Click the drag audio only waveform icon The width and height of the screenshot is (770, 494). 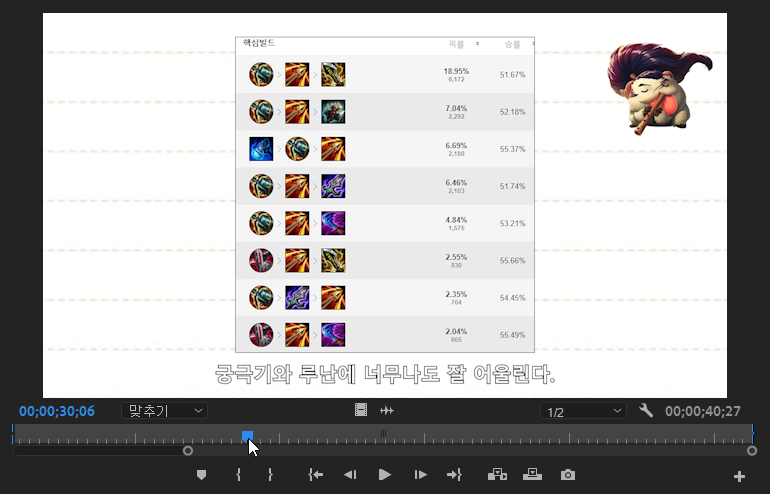tap(387, 410)
